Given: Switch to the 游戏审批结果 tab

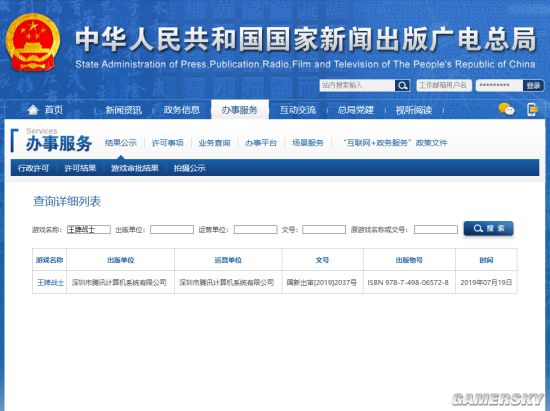Looking at the screenshot, I should coord(135,168).
